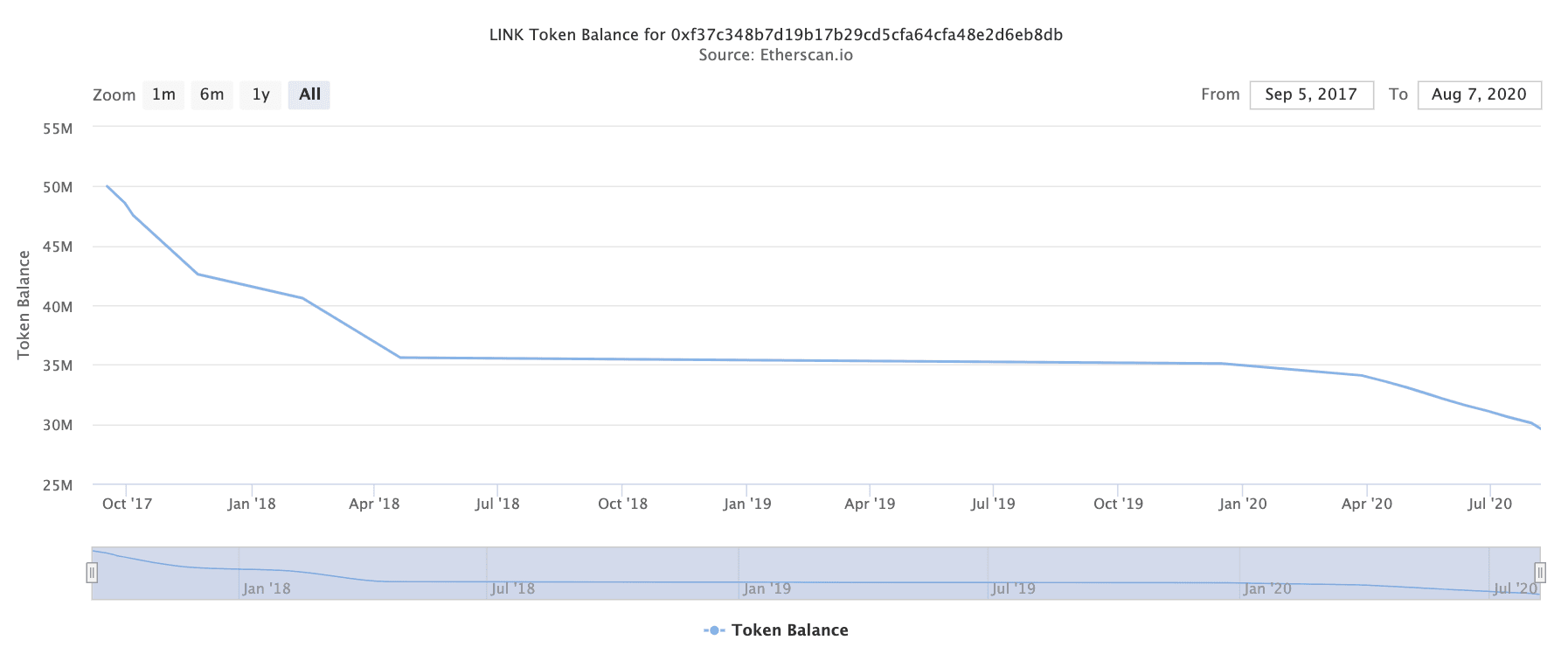Grab the right navigator handle

pos(1540,573)
